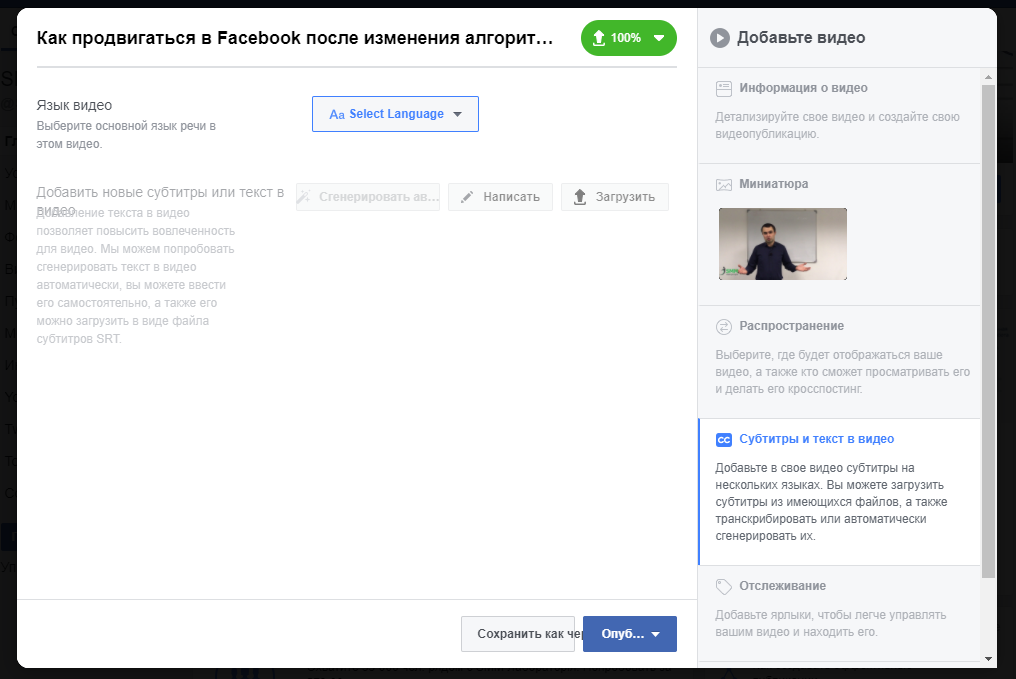
Task: Expand the Опуб... publish options arrow
Action: click(x=656, y=634)
